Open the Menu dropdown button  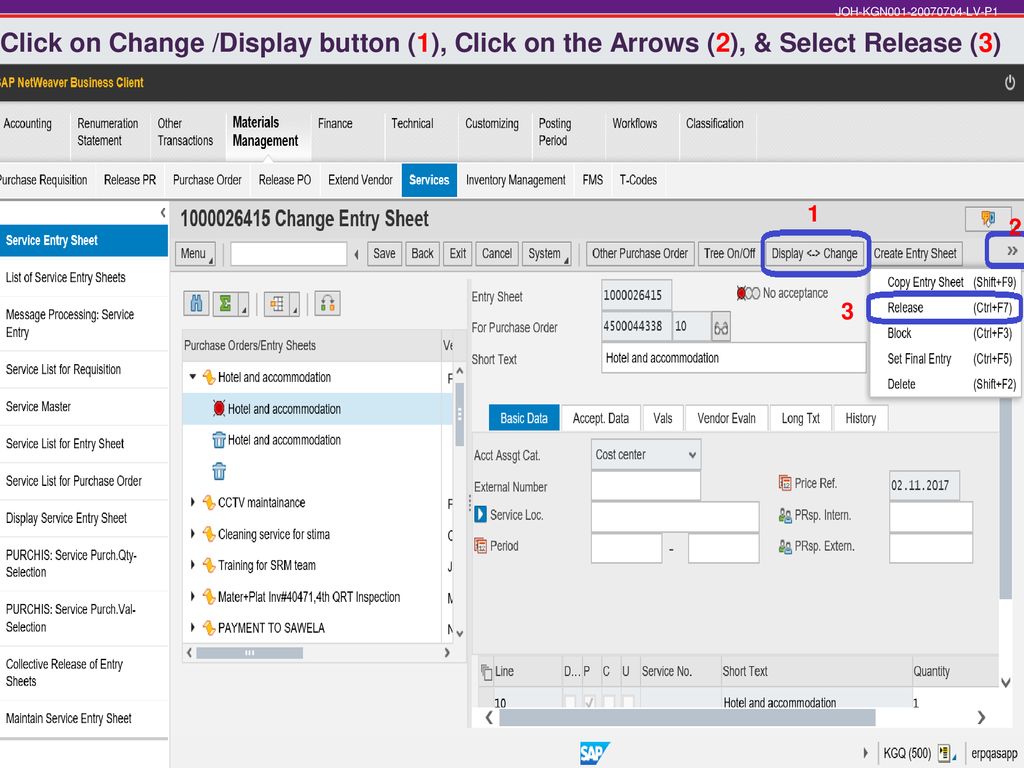196,253
